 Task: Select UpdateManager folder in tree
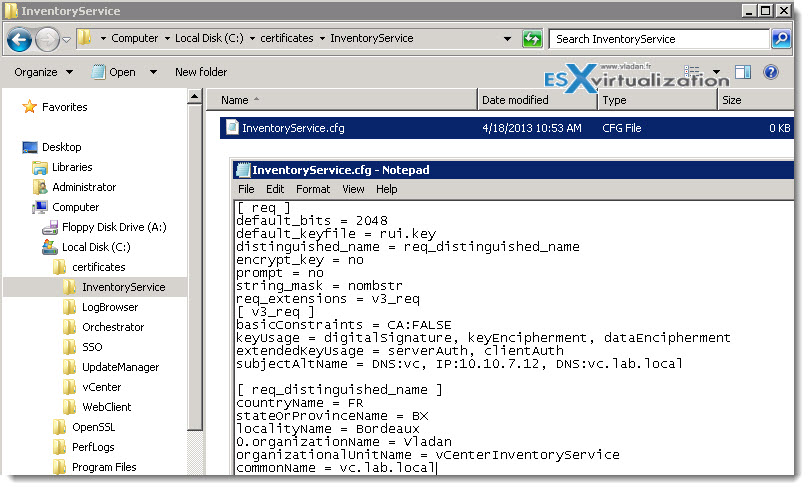point(120,367)
